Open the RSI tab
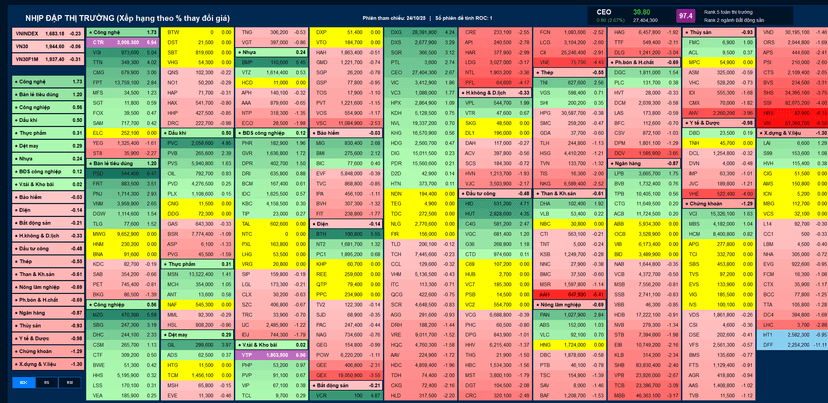The height and width of the screenshot is (403, 828). tap(69, 382)
